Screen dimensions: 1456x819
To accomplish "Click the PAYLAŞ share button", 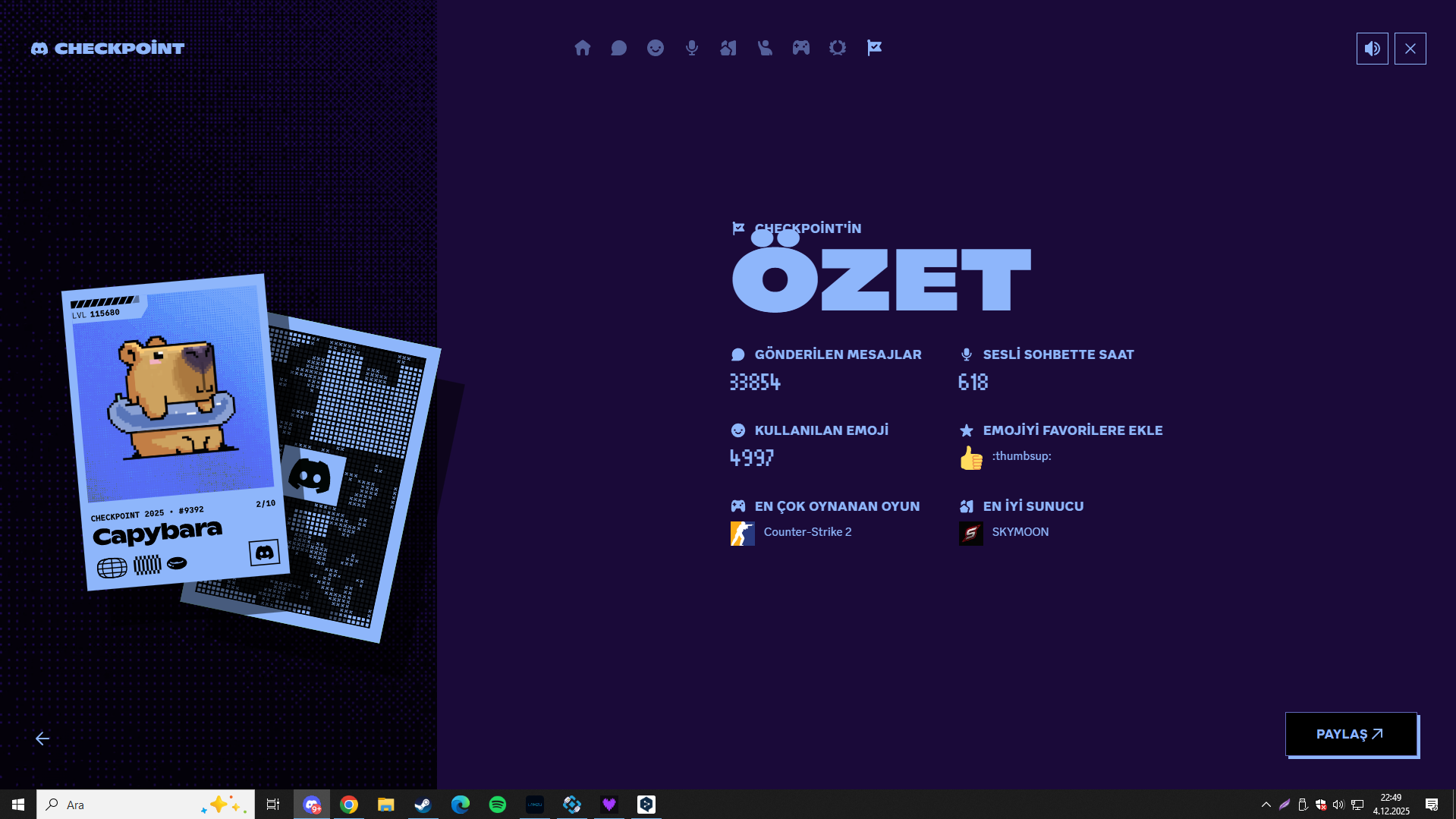I will [1351, 733].
